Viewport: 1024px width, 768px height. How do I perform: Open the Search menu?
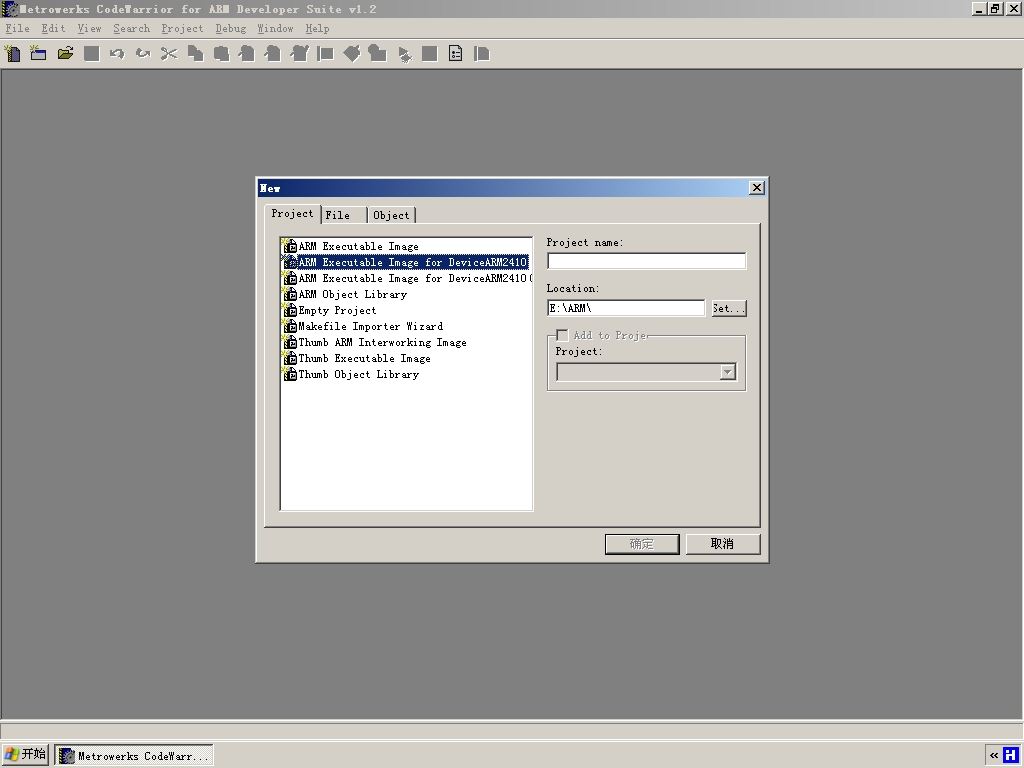131,29
